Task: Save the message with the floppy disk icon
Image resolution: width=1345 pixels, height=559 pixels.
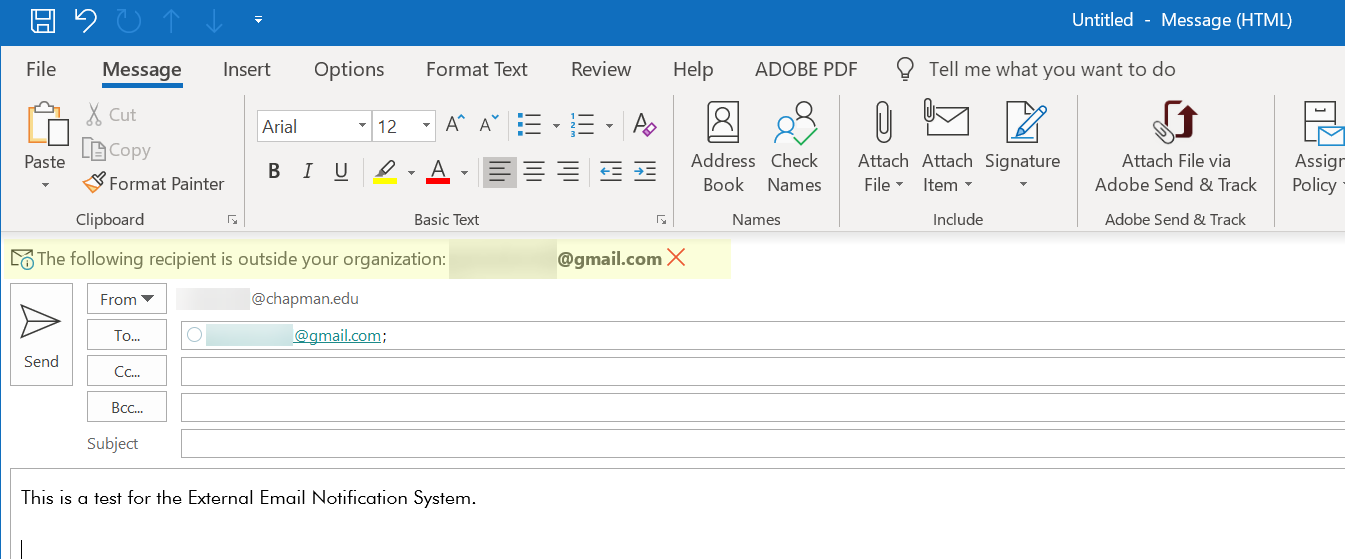Action: tap(43, 19)
